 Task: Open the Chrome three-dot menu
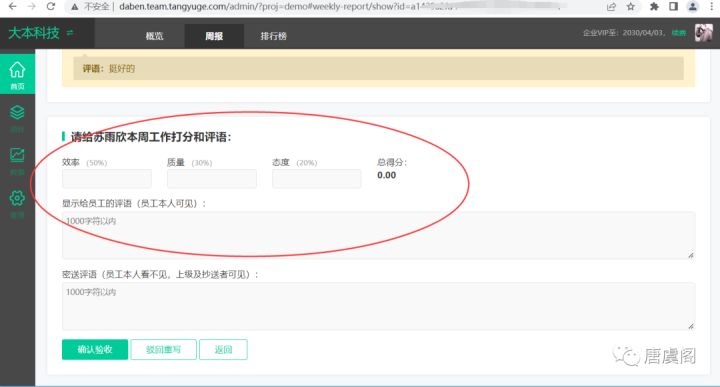pos(711,6)
